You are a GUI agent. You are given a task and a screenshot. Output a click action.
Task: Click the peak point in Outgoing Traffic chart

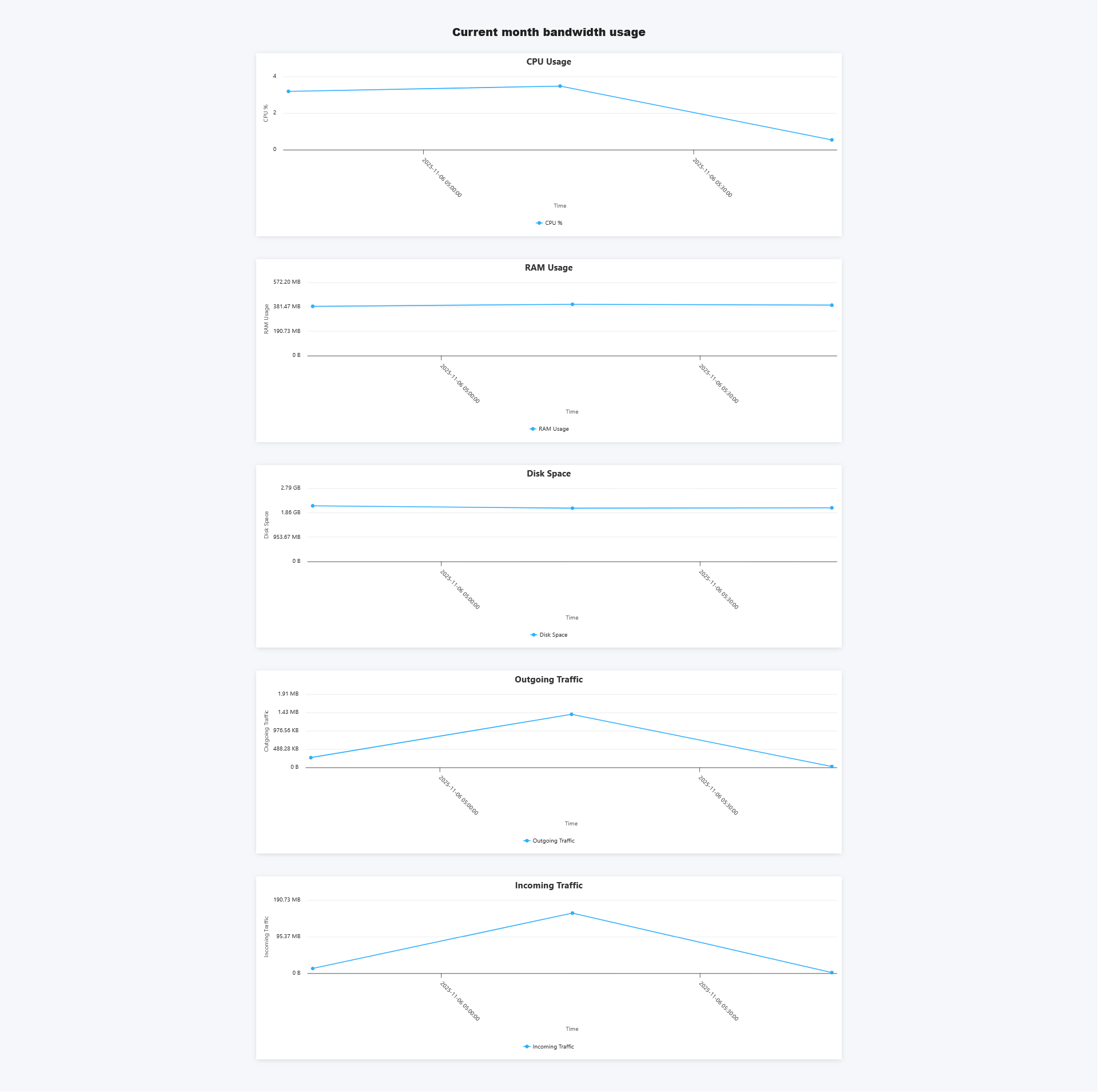pos(571,714)
